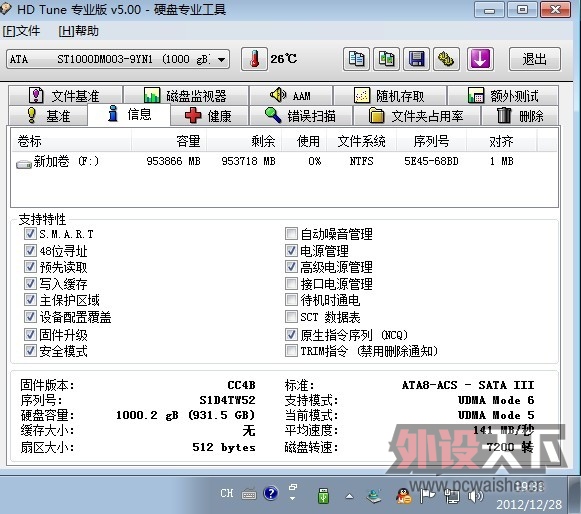Toggle the S.M.A.R.T checkbox

(30, 234)
